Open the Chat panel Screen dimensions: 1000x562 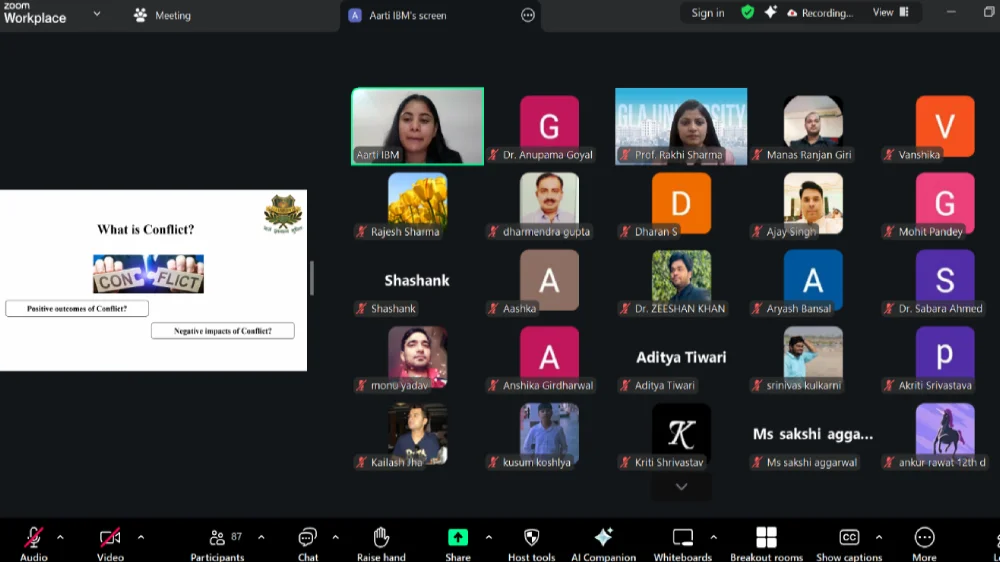(x=308, y=538)
